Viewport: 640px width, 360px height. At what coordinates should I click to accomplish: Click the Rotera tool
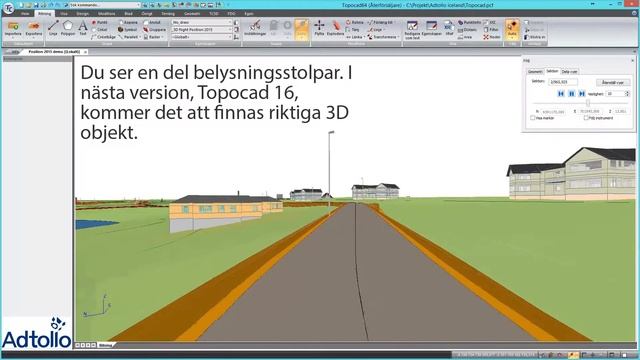[355, 22]
